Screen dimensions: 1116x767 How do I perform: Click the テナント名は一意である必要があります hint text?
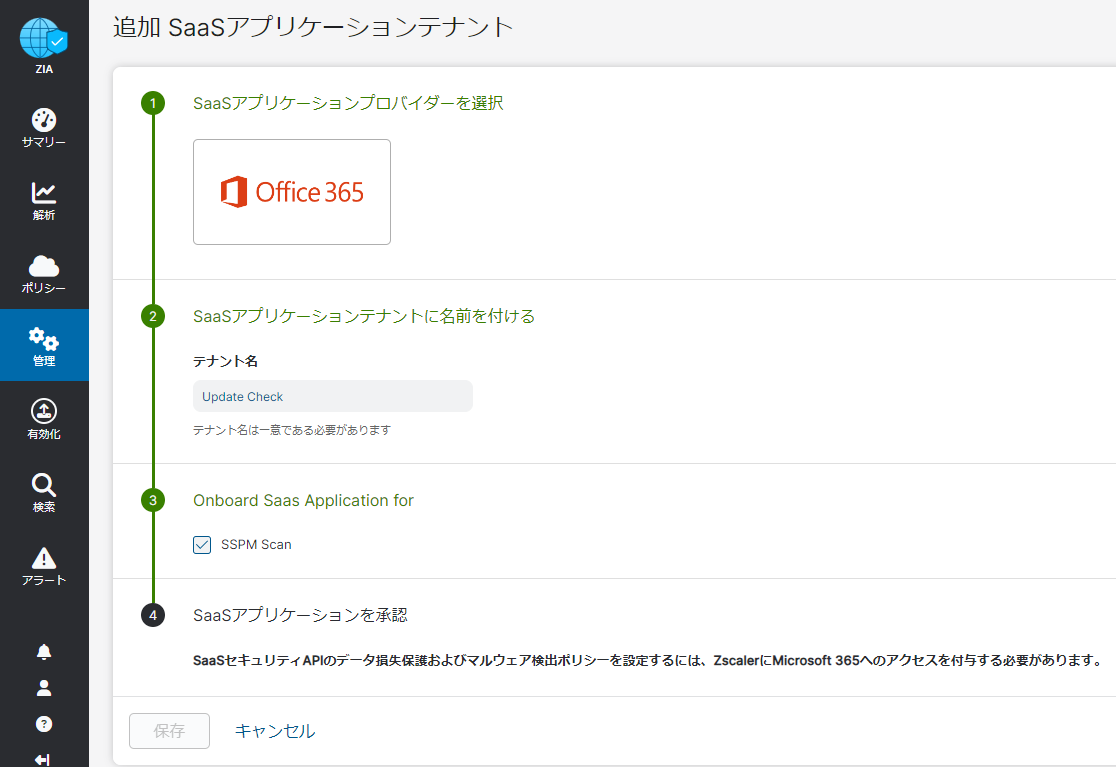tap(292, 430)
